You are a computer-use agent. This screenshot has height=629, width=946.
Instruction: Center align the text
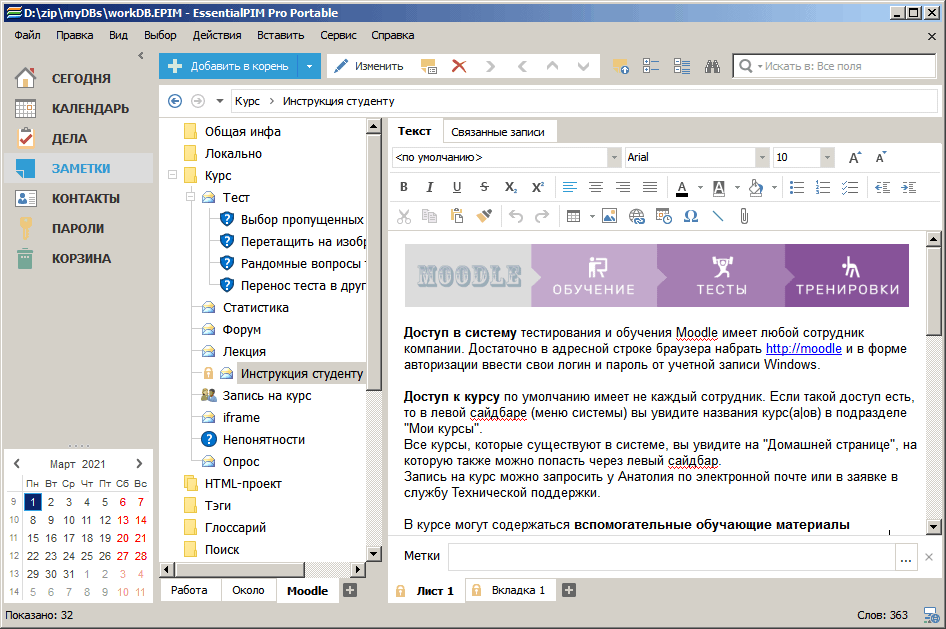tap(596, 188)
